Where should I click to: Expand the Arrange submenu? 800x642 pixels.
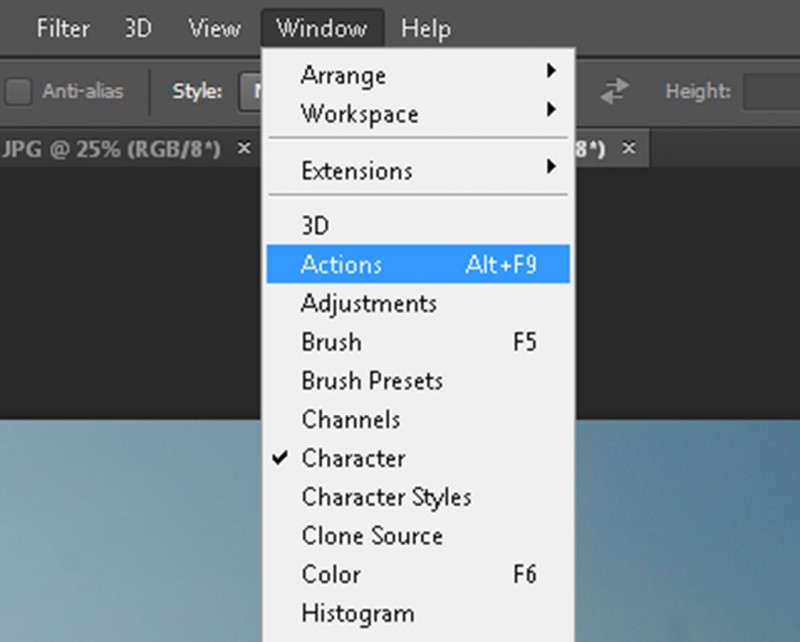[x=343, y=75]
